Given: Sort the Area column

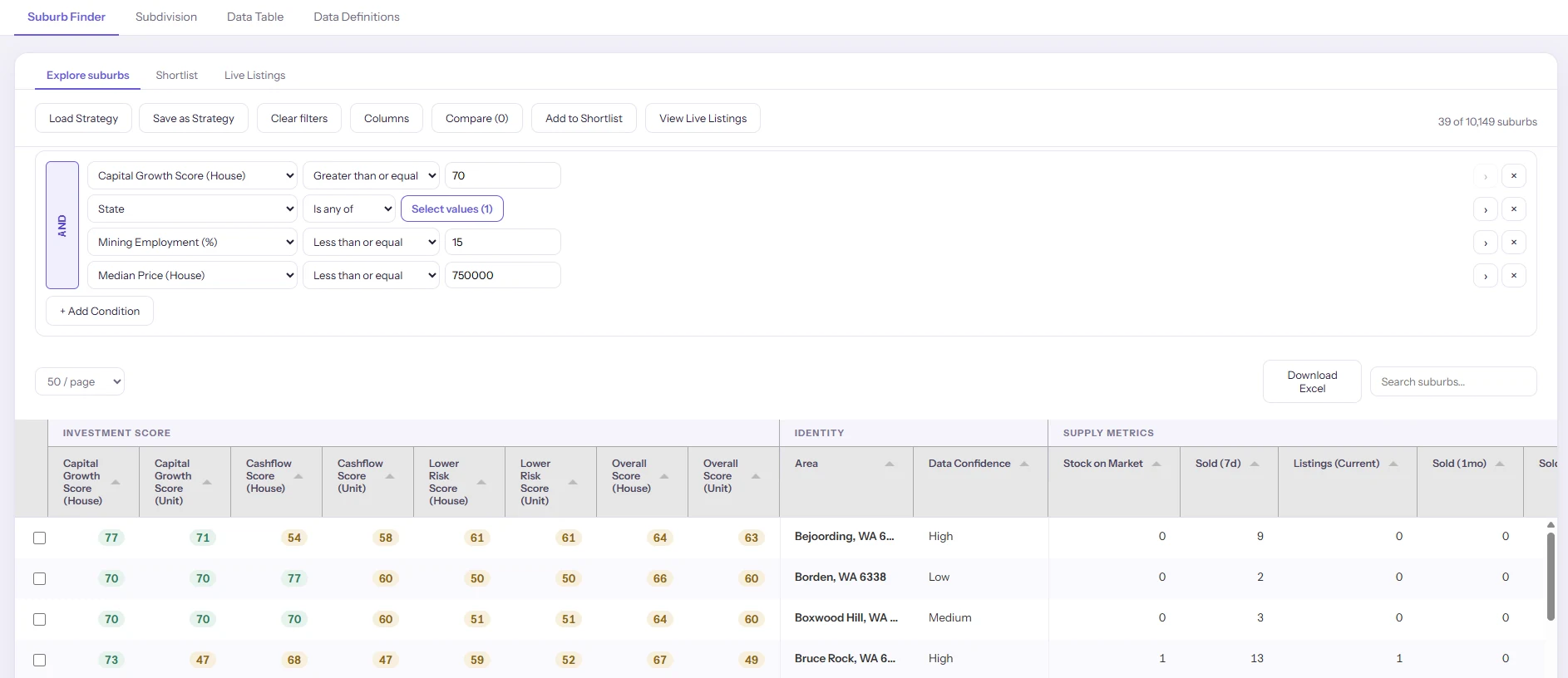Looking at the screenshot, I should [x=890, y=464].
